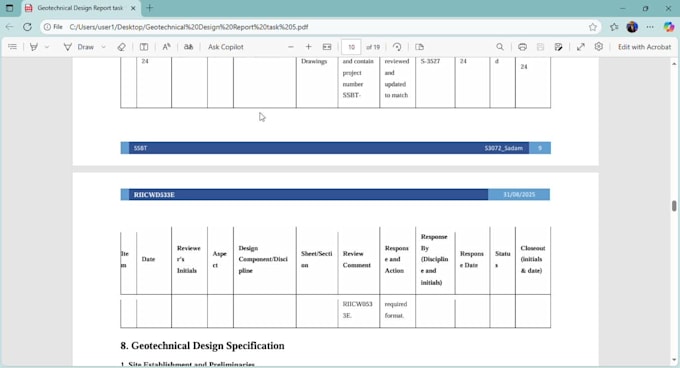Click the translate icon
The width and height of the screenshot is (680, 368).
coord(188,47)
